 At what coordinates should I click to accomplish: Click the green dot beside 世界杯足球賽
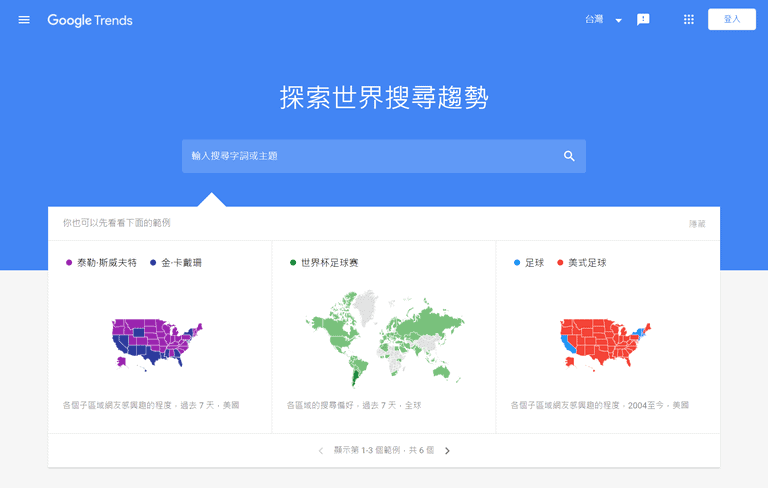click(x=293, y=263)
